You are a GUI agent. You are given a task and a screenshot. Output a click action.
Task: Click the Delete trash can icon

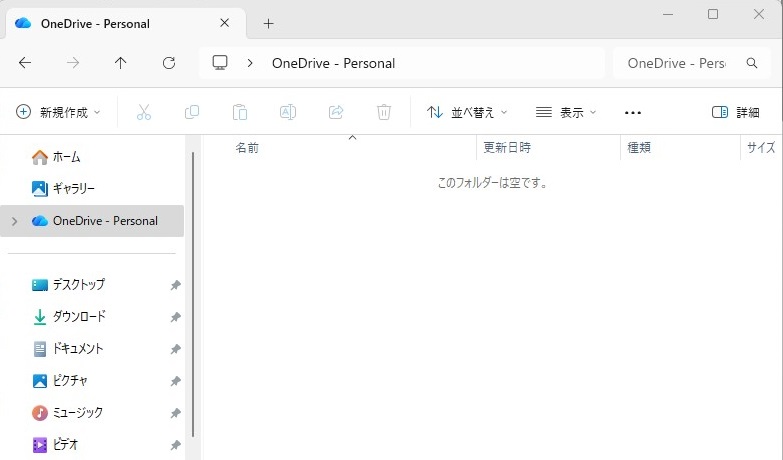(384, 113)
